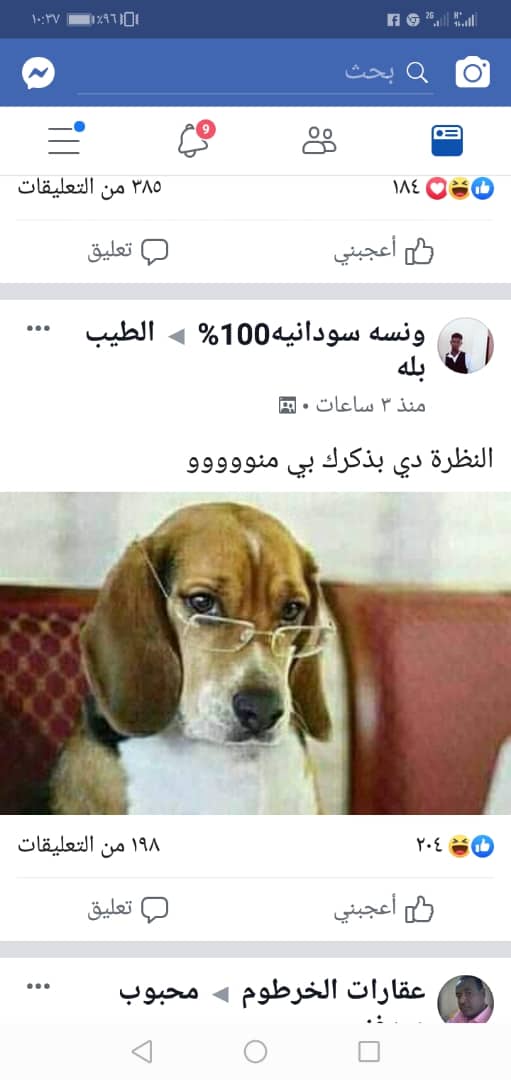Comment on the top partially visible post
The image size is (511, 1080).
click(128, 252)
